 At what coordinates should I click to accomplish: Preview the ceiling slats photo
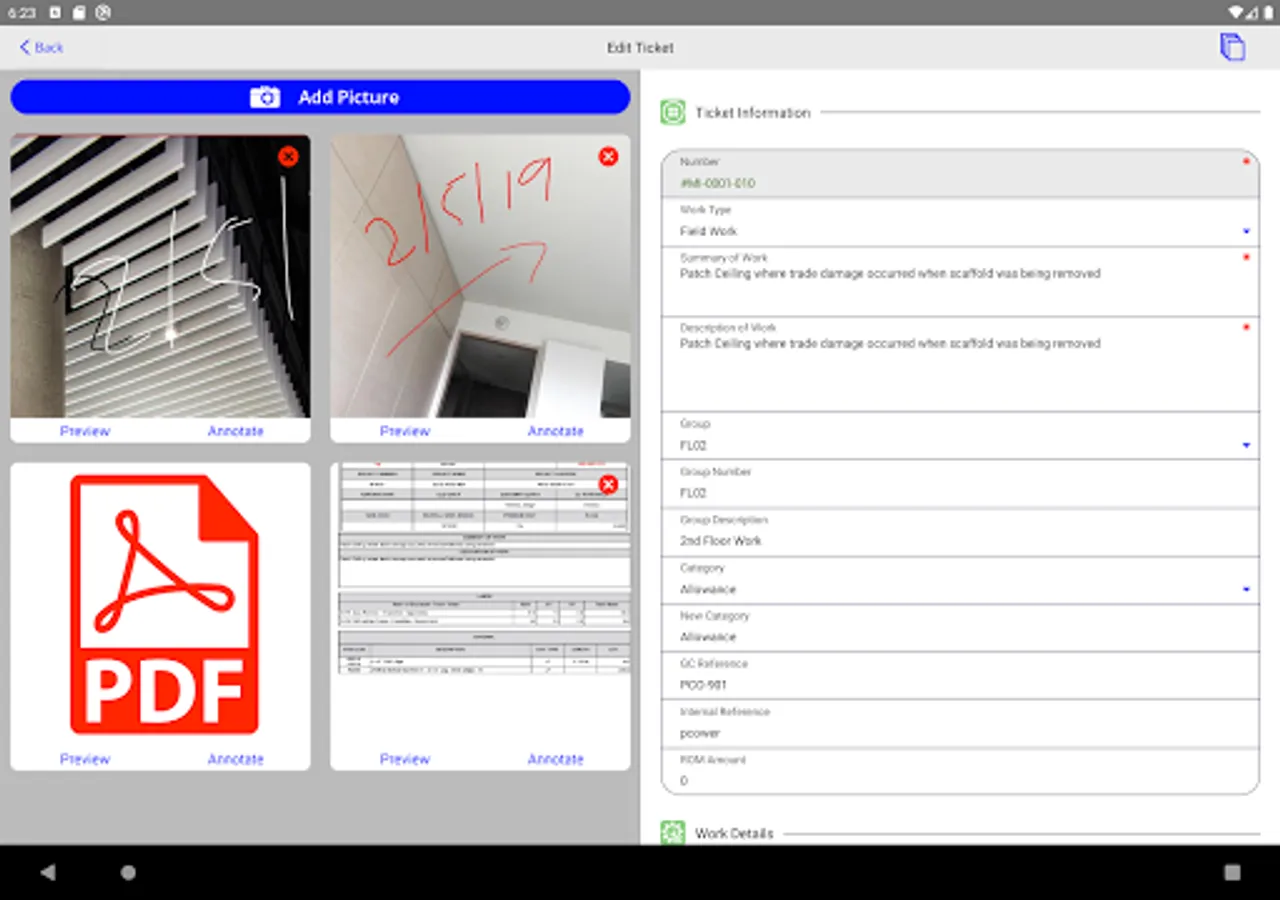click(85, 431)
